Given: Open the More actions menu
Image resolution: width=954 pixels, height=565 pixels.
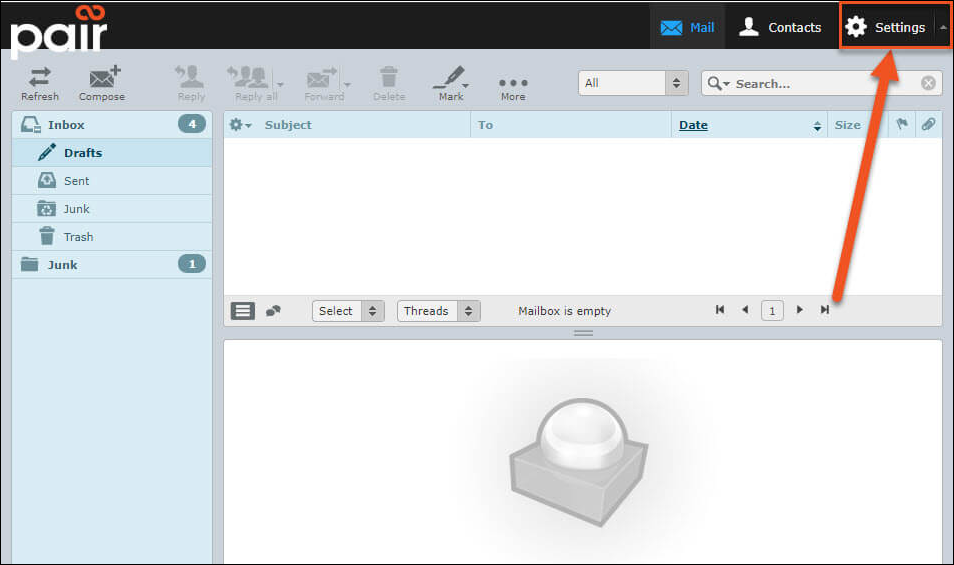Looking at the screenshot, I should coord(513,88).
